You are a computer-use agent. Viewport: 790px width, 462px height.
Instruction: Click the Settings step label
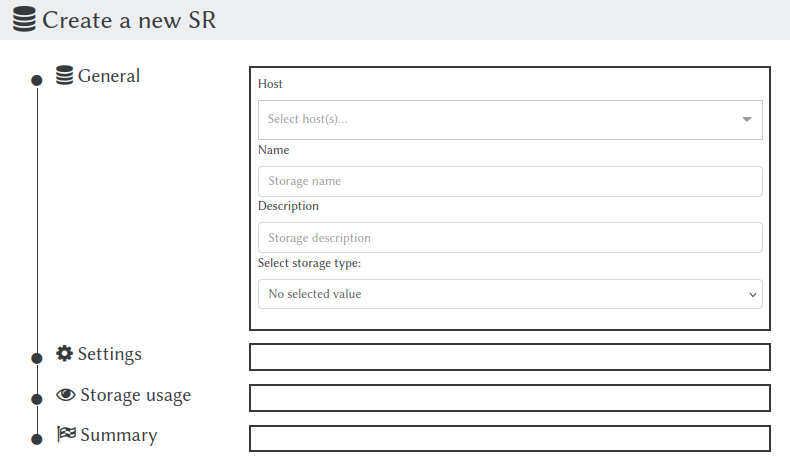(x=110, y=354)
